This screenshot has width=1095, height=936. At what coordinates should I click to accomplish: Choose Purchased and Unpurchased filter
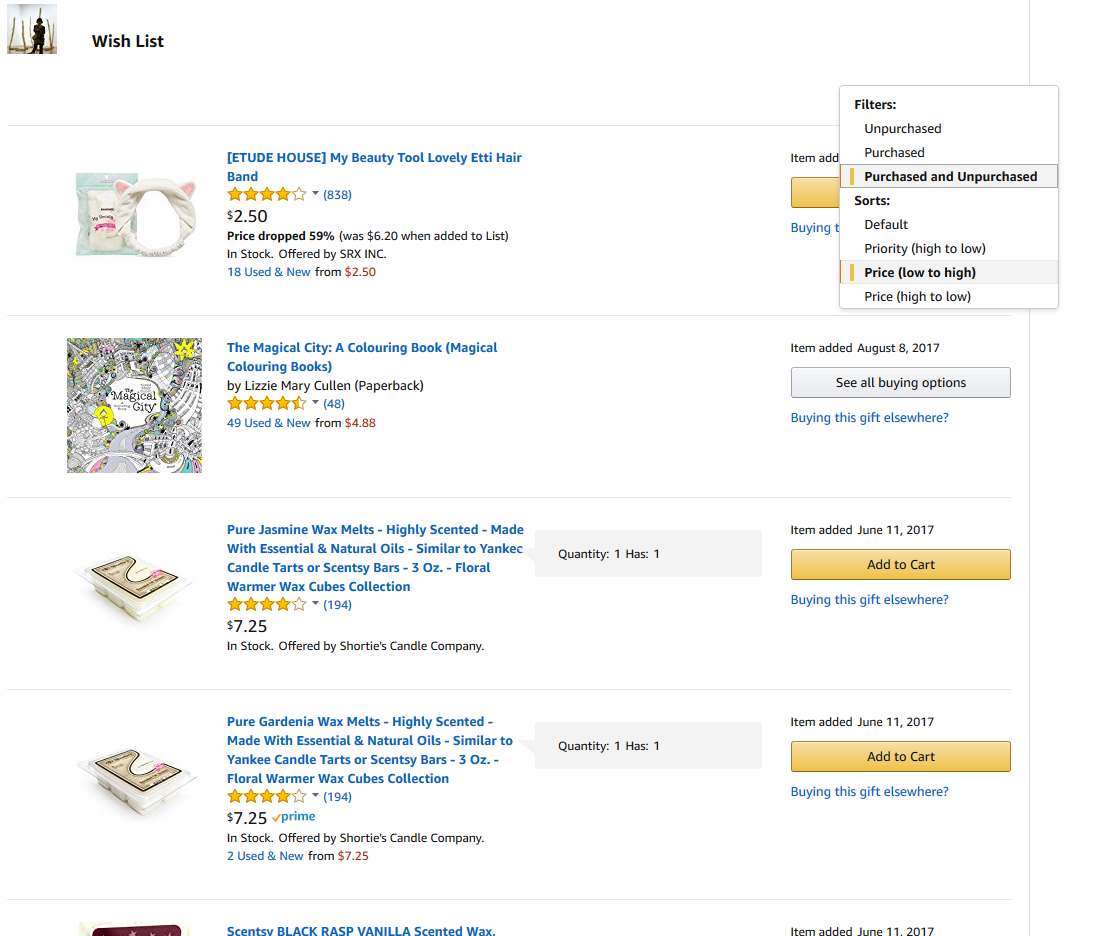pyautogui.click(x=948, y=176)
